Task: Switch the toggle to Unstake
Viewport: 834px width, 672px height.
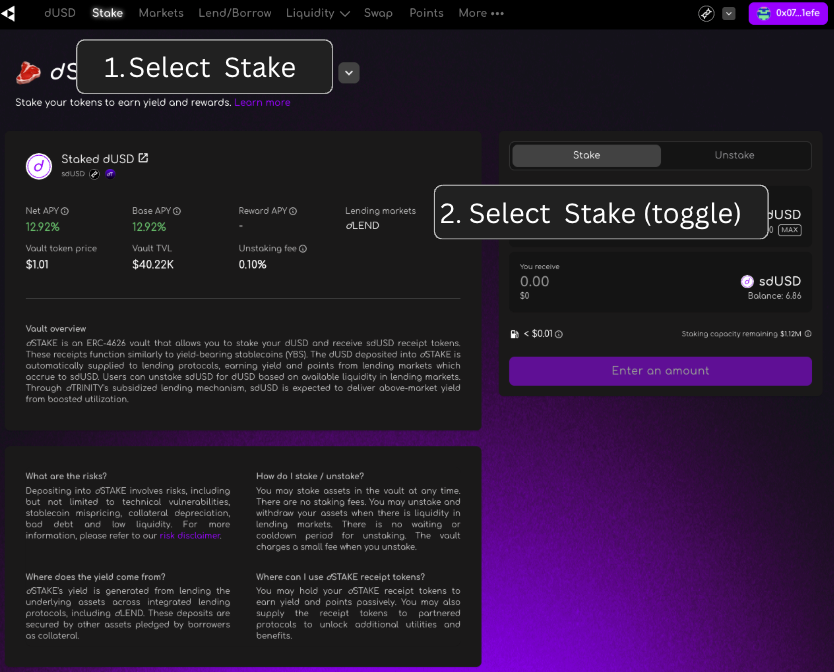Action: point(734,156)
